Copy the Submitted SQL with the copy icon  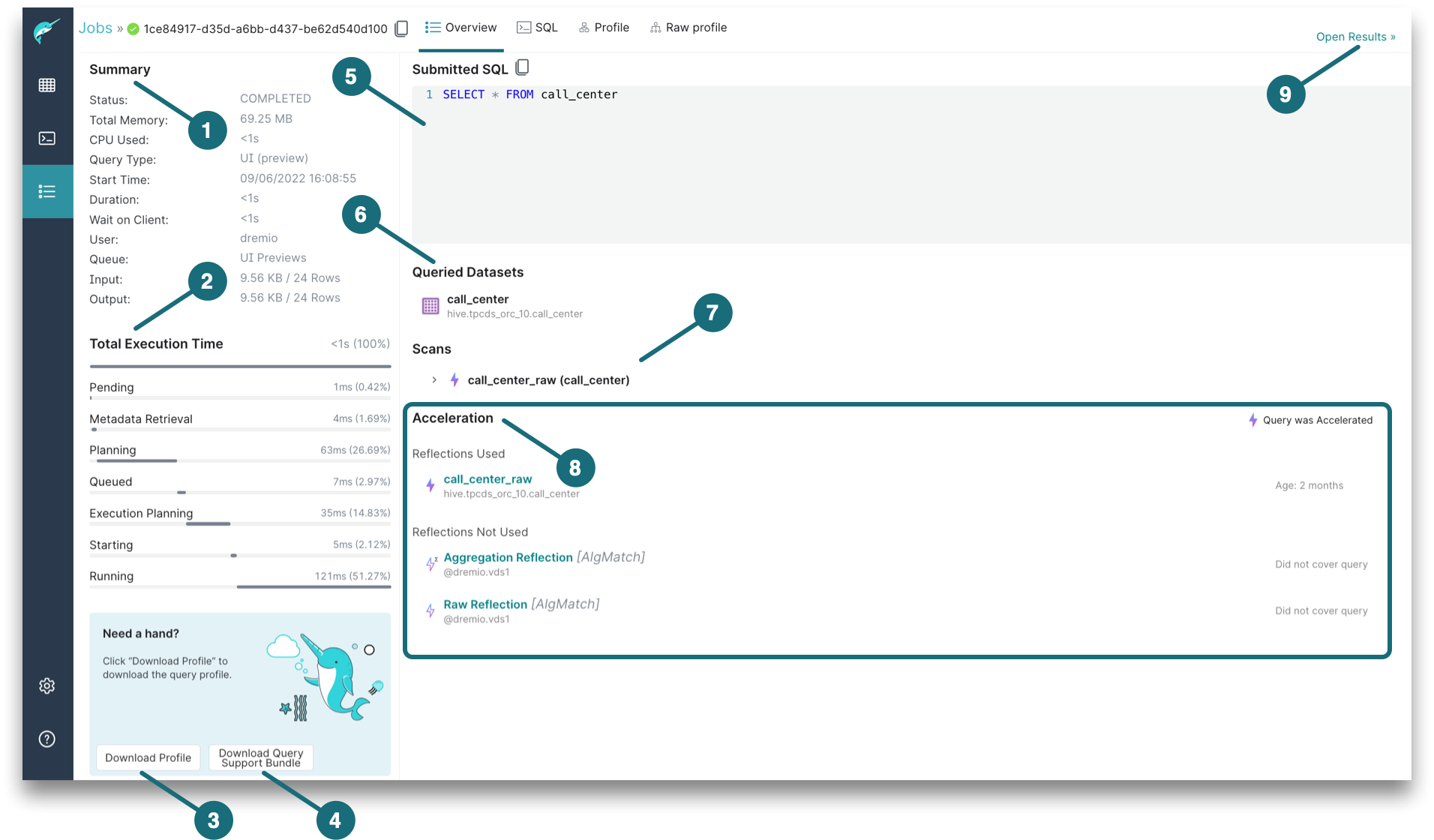point(523,67)
